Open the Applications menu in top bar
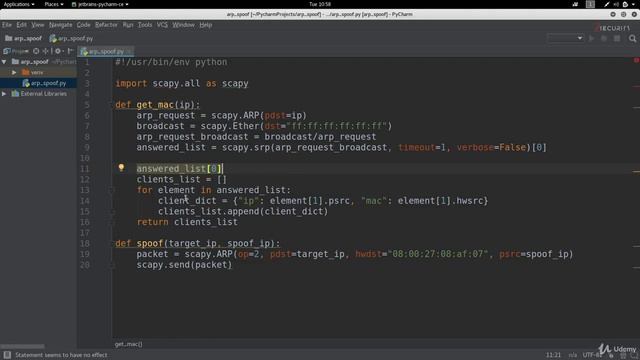Viewport: 640px width, 360px height. tap(19, 4)
